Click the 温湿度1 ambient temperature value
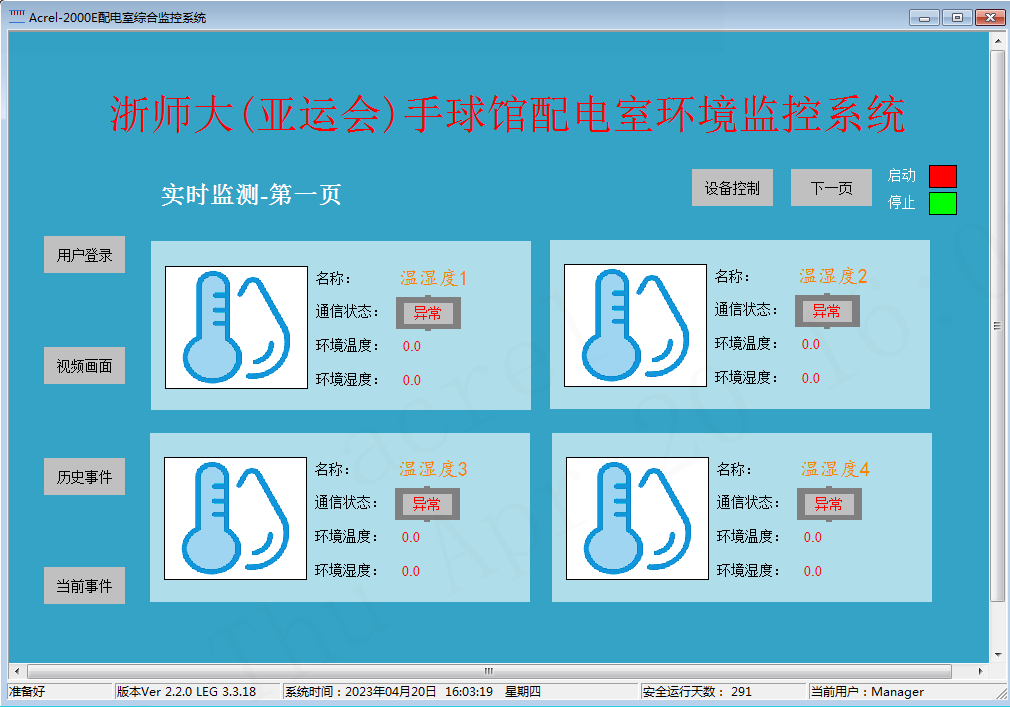Screen dimensions: 1010x707 point(412,347)
